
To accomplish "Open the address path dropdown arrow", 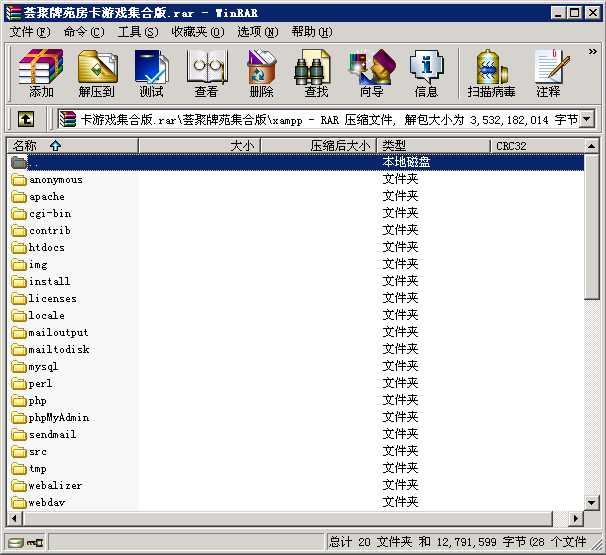I will pyautogui.click(x=587, y=119).
